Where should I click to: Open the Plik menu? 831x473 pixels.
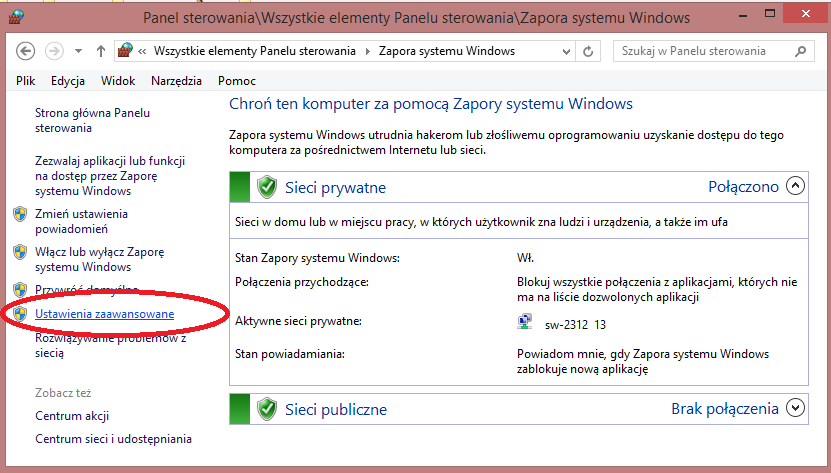(x=26, y=80)
